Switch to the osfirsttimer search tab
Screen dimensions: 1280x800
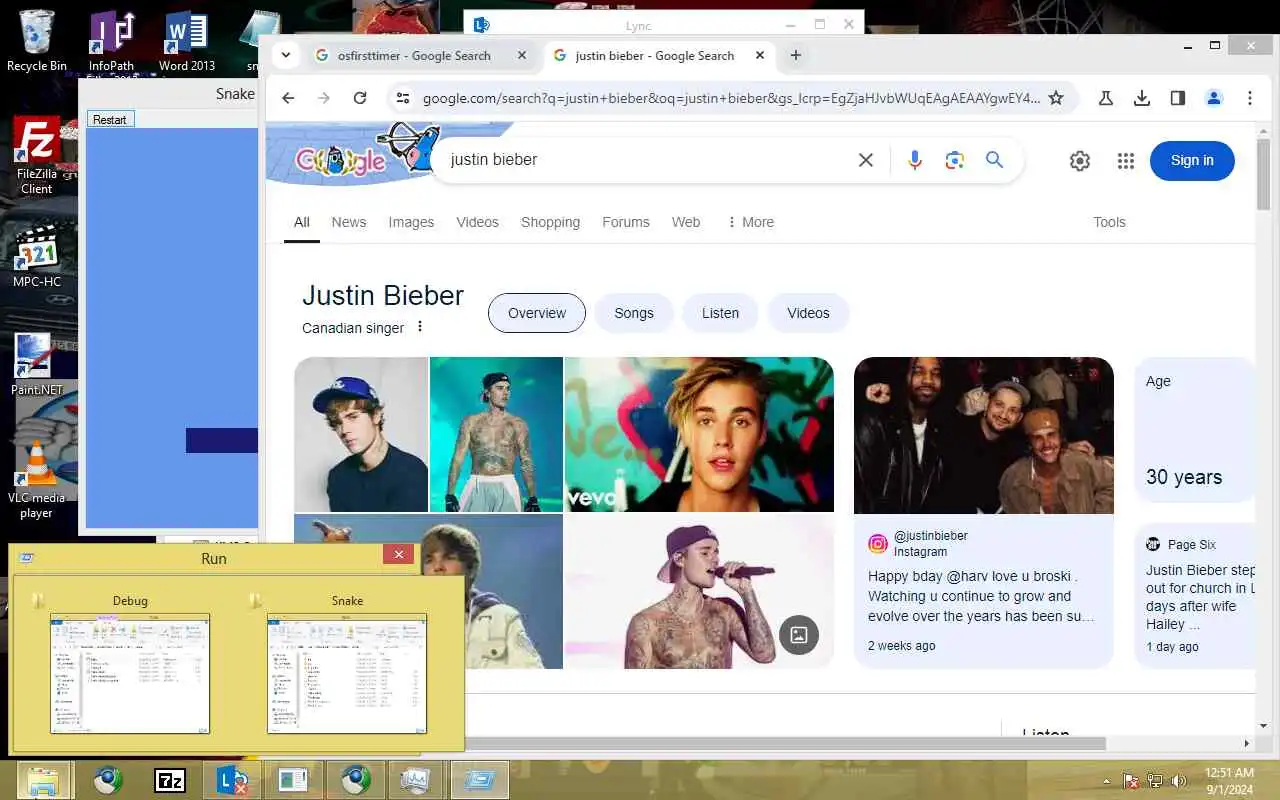(415, 56)
